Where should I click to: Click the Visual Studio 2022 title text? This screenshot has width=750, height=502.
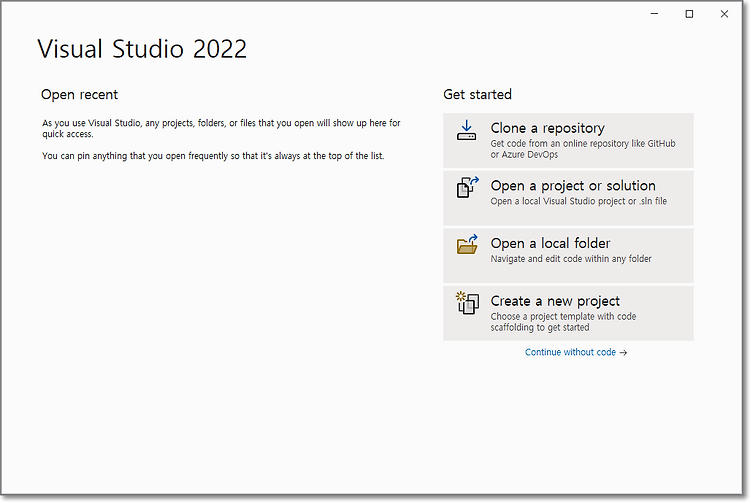[x=142, y=49]
